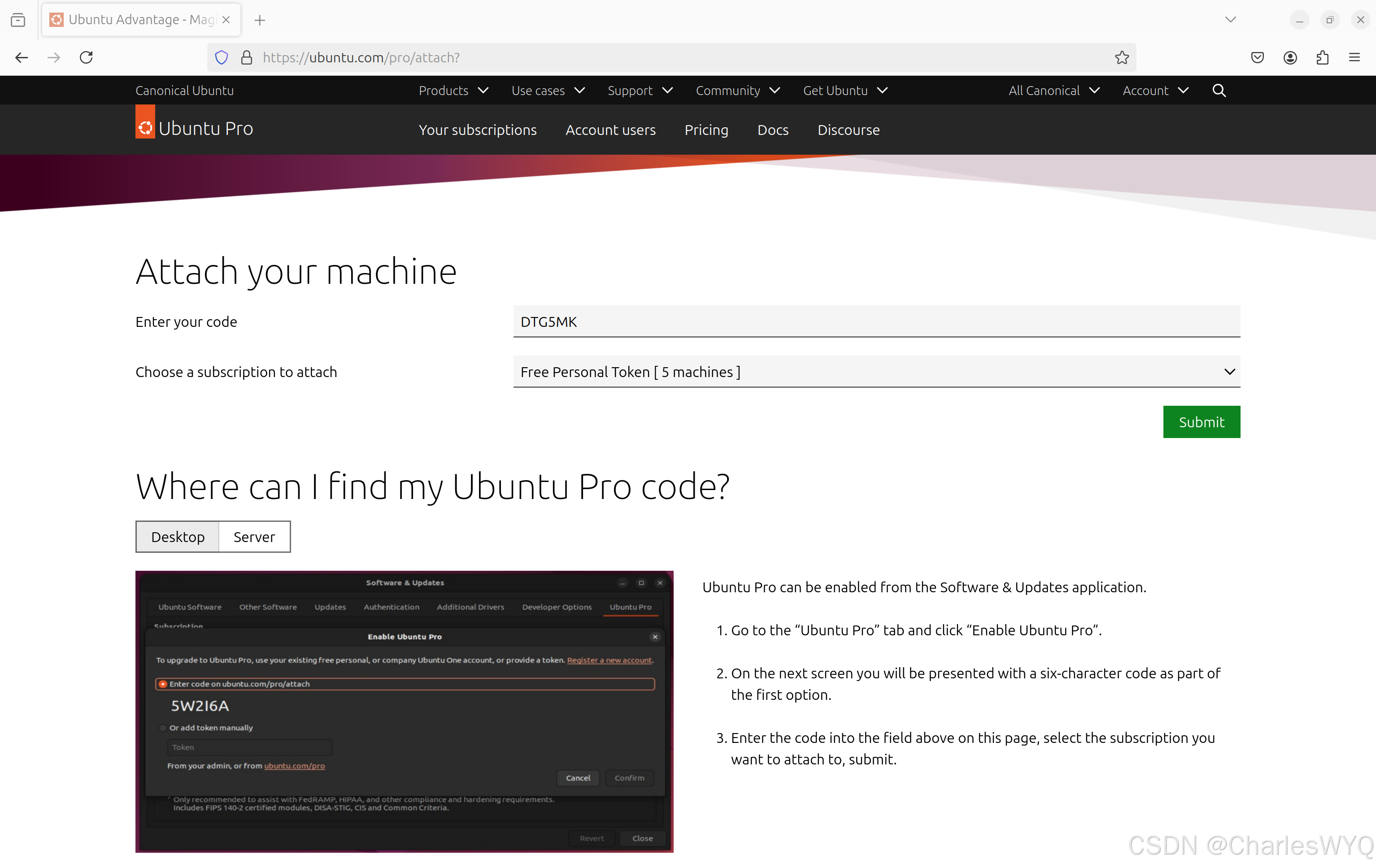Bookmark this page with the star icon
Screen dimensions: 1376x868
coord(1122,57)
